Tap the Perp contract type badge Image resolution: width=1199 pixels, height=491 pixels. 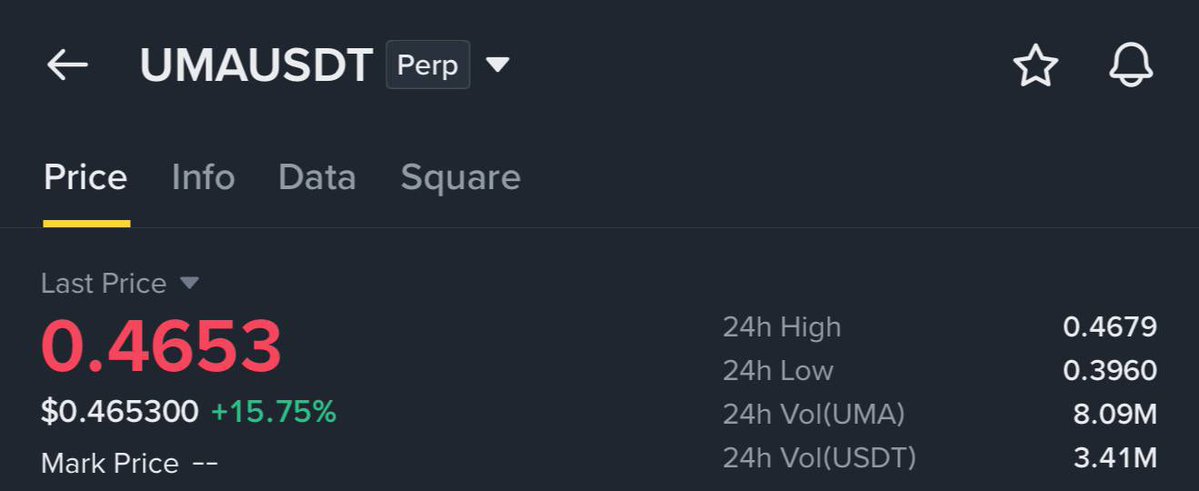pos(427,65)
